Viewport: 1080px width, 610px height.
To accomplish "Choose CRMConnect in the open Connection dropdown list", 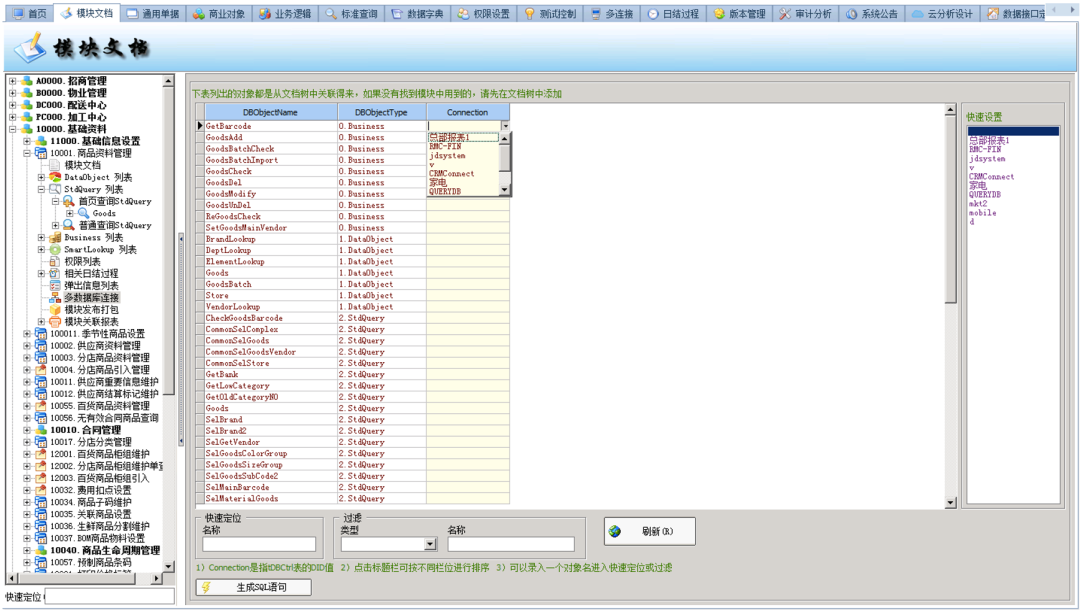I will (x=452, y=173).
